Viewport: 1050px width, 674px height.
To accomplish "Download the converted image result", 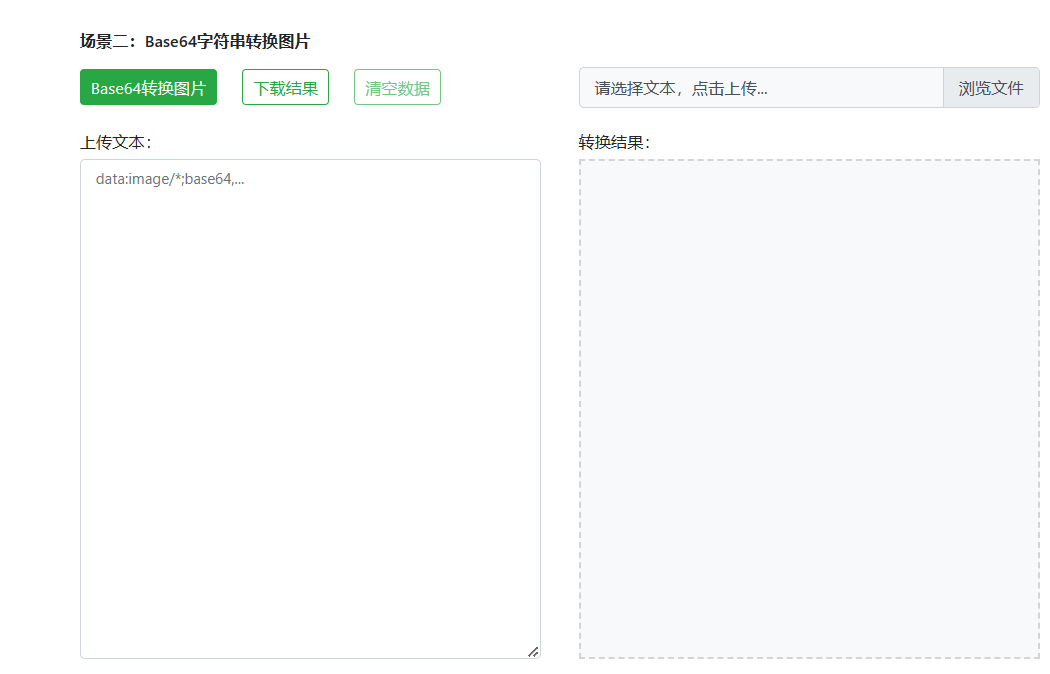I will 285,88.
